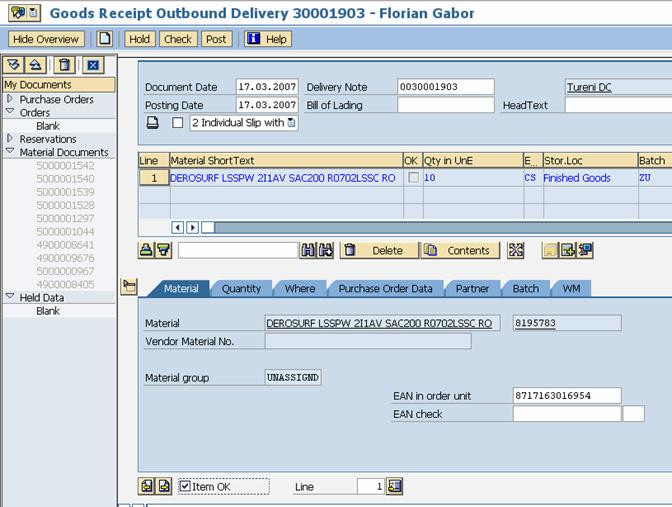
Task: Close the document overview with X icon
Action: (92, 65)
